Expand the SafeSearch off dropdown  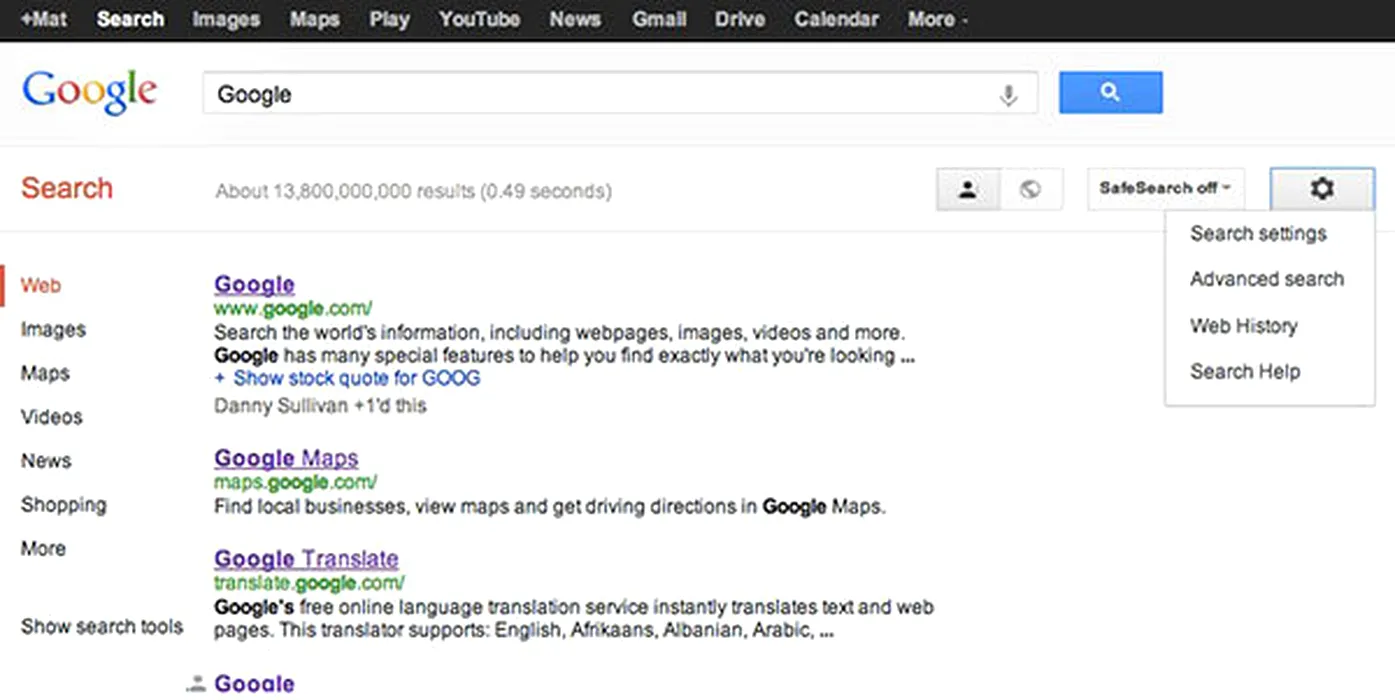[x=1165, y=188]
